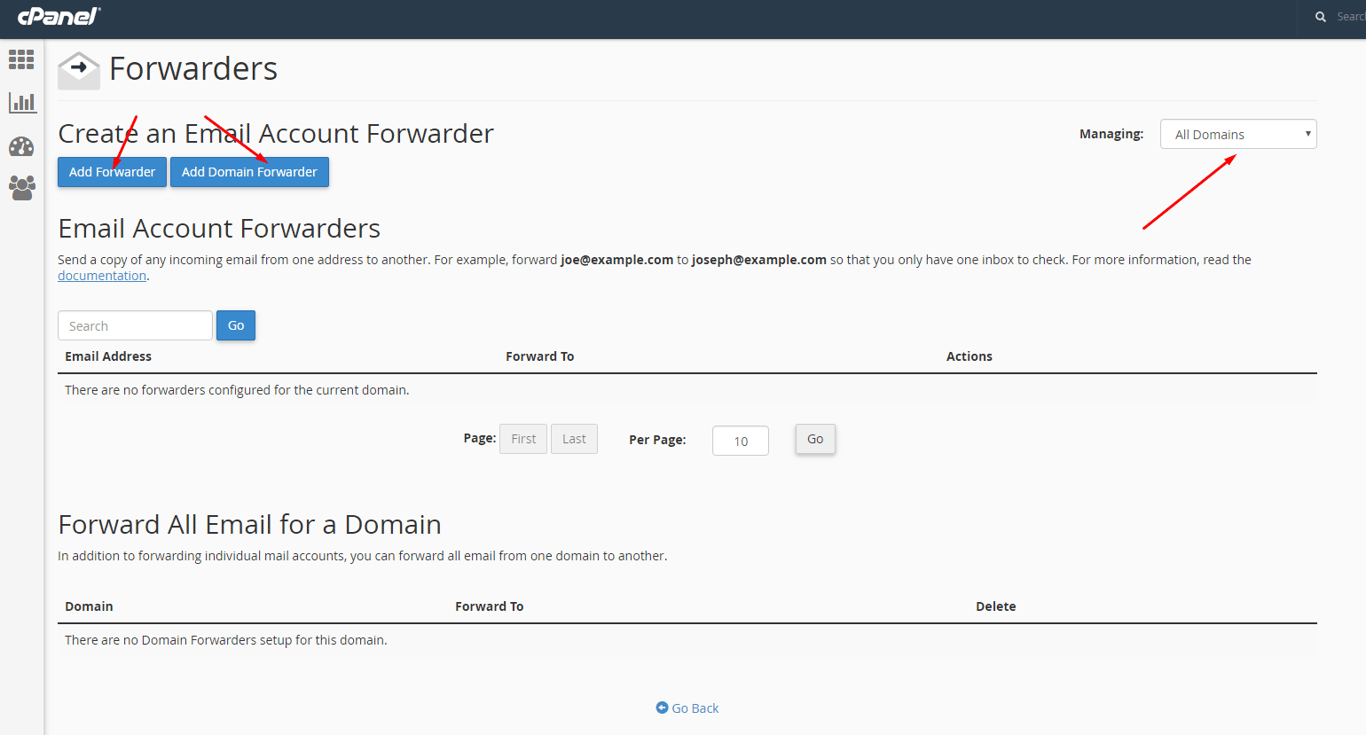Click the cPanel logo
Viewport: 1366px width, 735px height.
click(59, 16)
